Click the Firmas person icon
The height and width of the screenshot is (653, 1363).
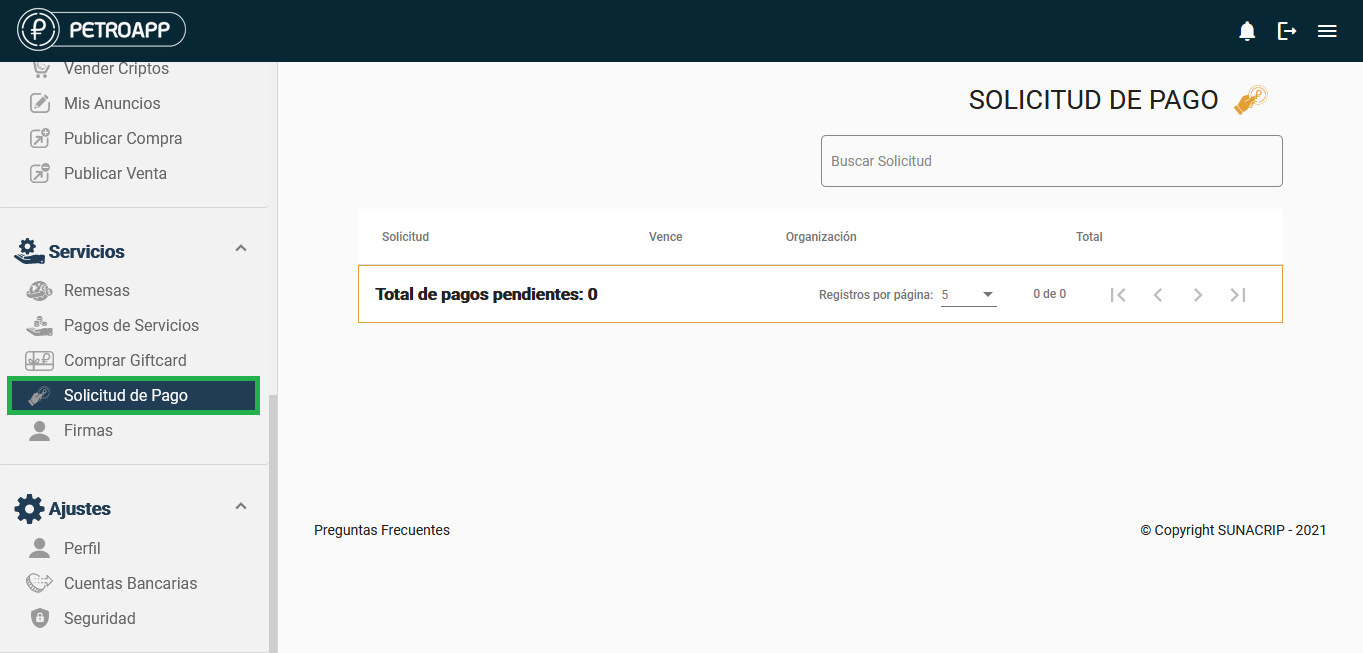click(x=39, y=430)
